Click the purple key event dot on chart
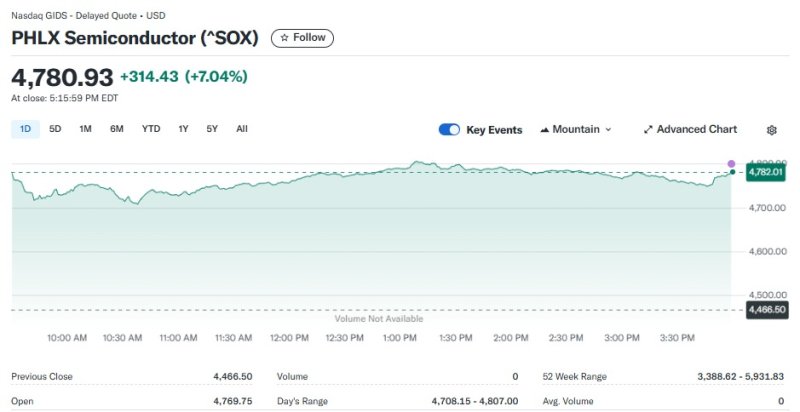Screen dimensions: 800x412 click(x=731, y=163)
